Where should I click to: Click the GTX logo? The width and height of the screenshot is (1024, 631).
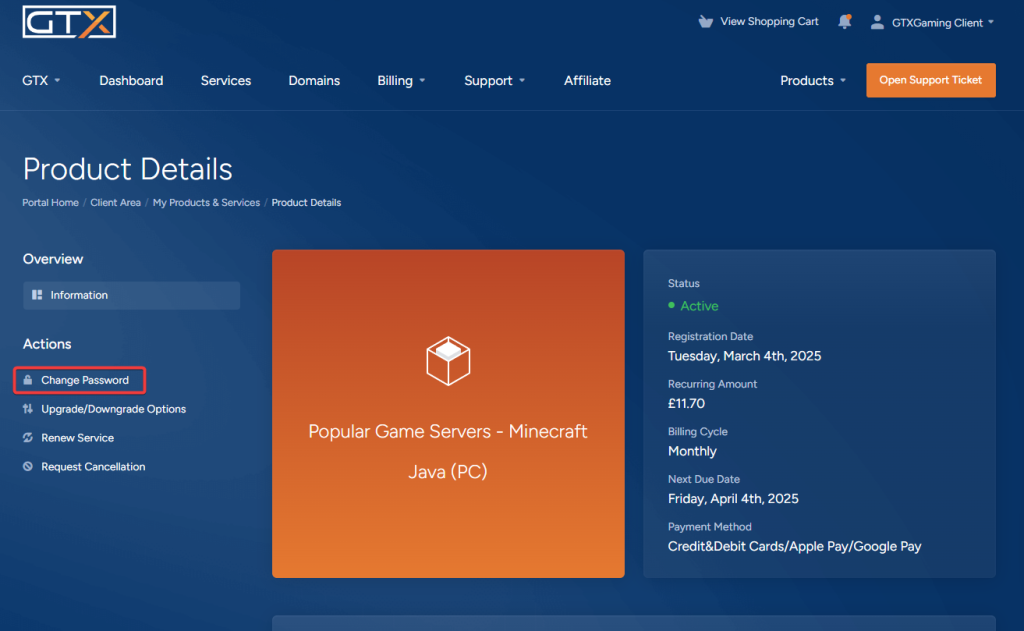click(x=69, y=22)
